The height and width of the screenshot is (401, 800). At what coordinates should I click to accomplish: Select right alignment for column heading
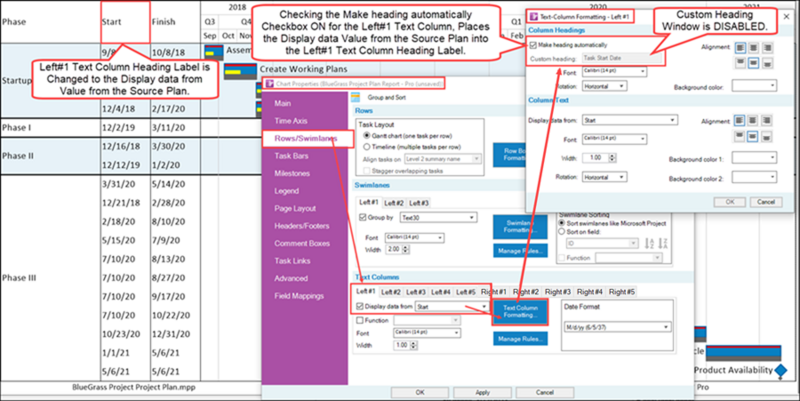coord(767,48)
